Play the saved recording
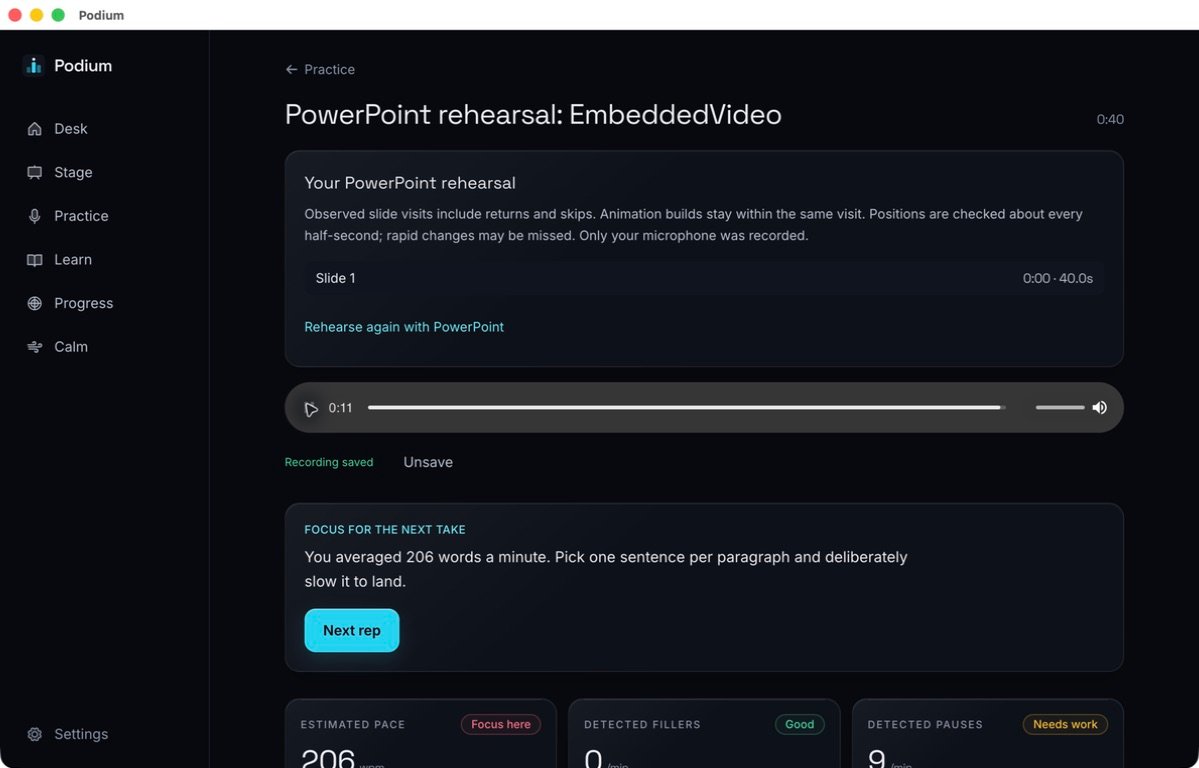This screenshot has height=768, width=1199. click(x=310, y=408)
